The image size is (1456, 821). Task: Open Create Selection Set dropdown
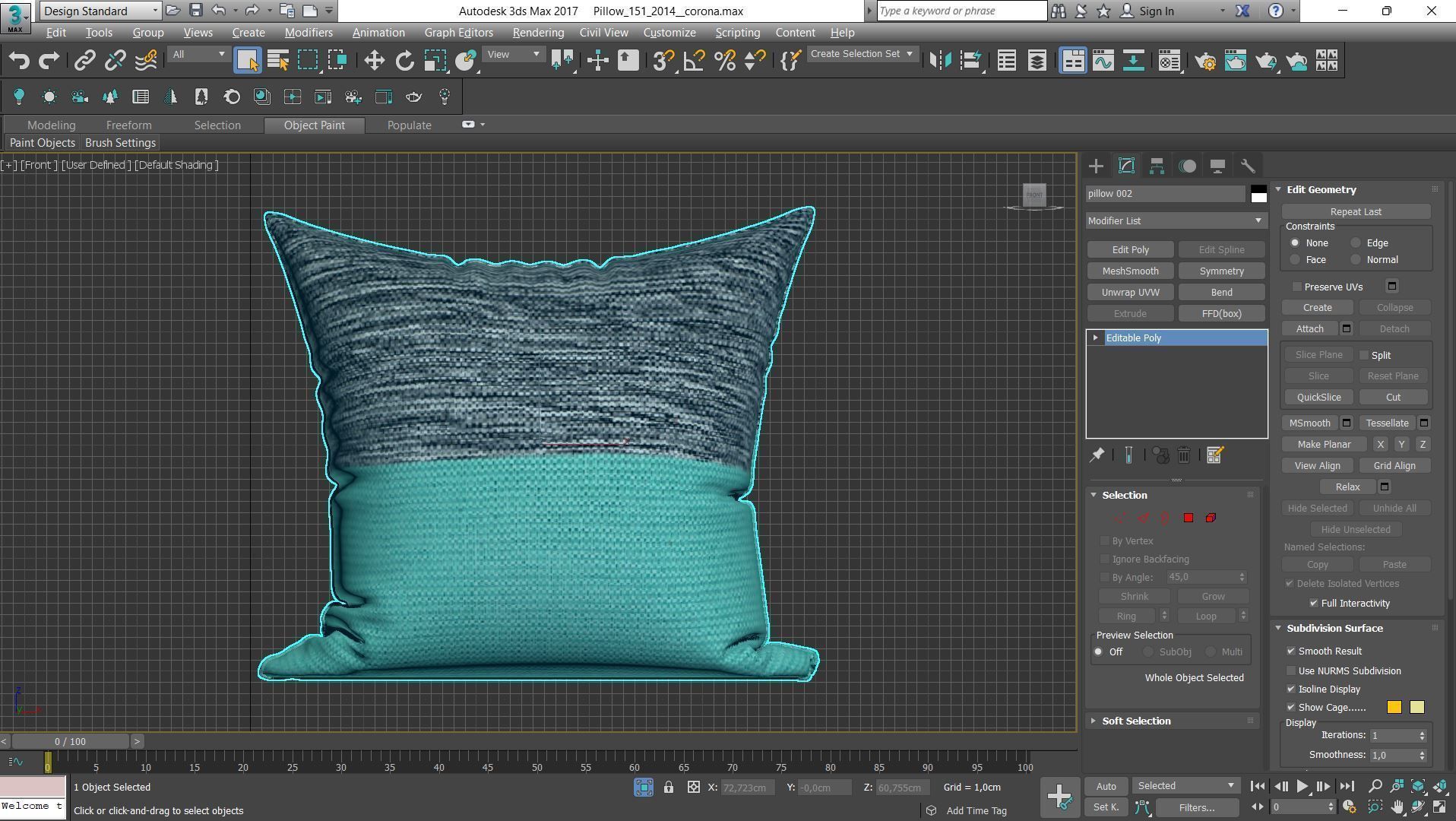tap(862, 54)
